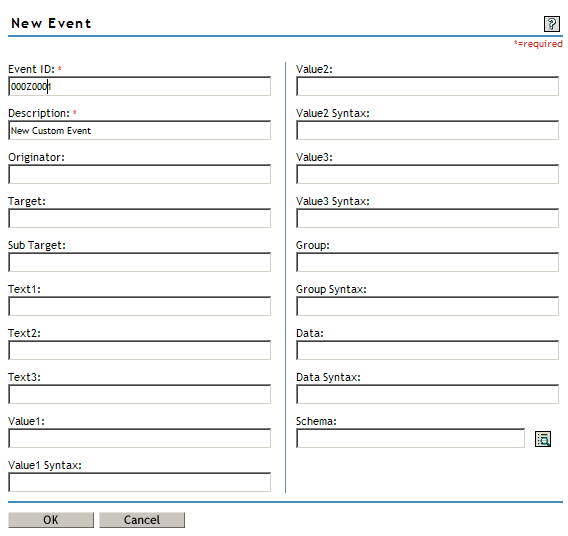
Task: Select the Group Syntax text box
Action: pyautogui.click(x=427, y=306)
